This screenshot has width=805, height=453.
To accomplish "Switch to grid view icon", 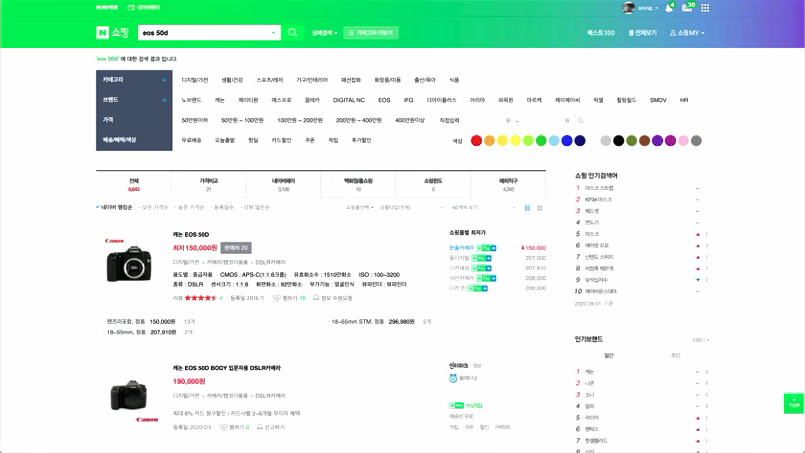I will tap(540, 207).
